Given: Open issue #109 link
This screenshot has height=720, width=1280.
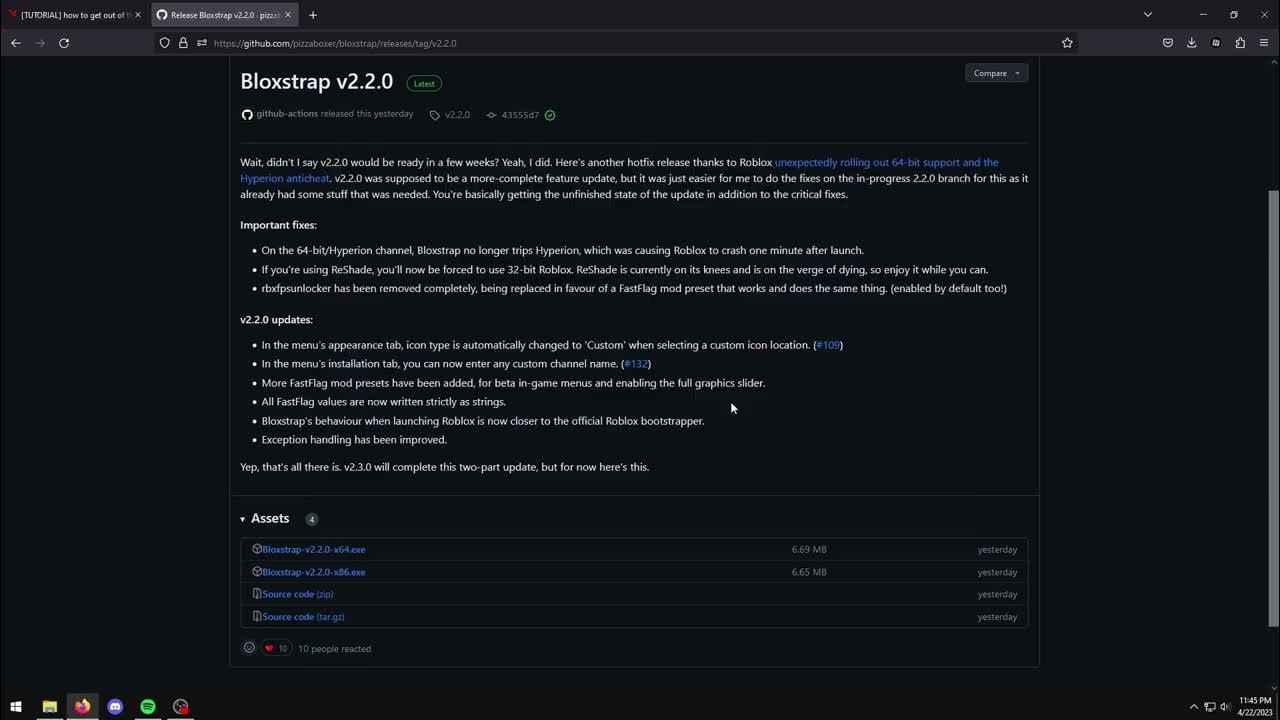Looking at the screenshot, I should click(828, 345).
